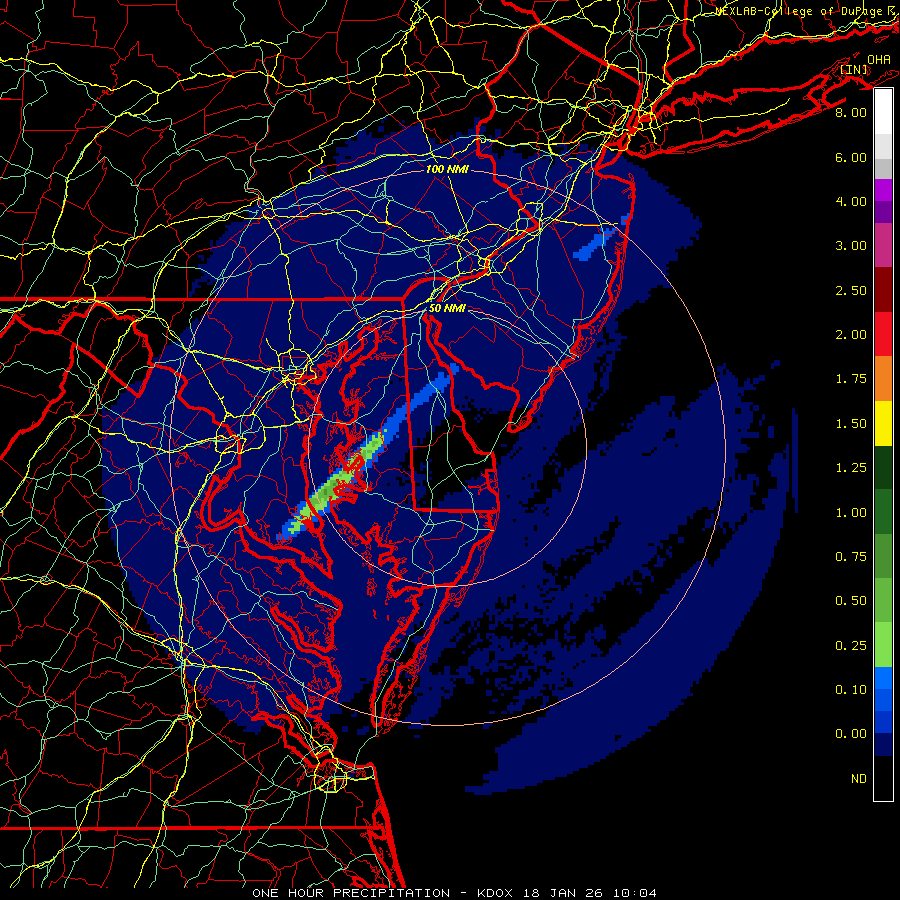The width and height of the screenshot is (900, 900).
Task: Select the 4.00 legend label
Action: coord(851,201)
